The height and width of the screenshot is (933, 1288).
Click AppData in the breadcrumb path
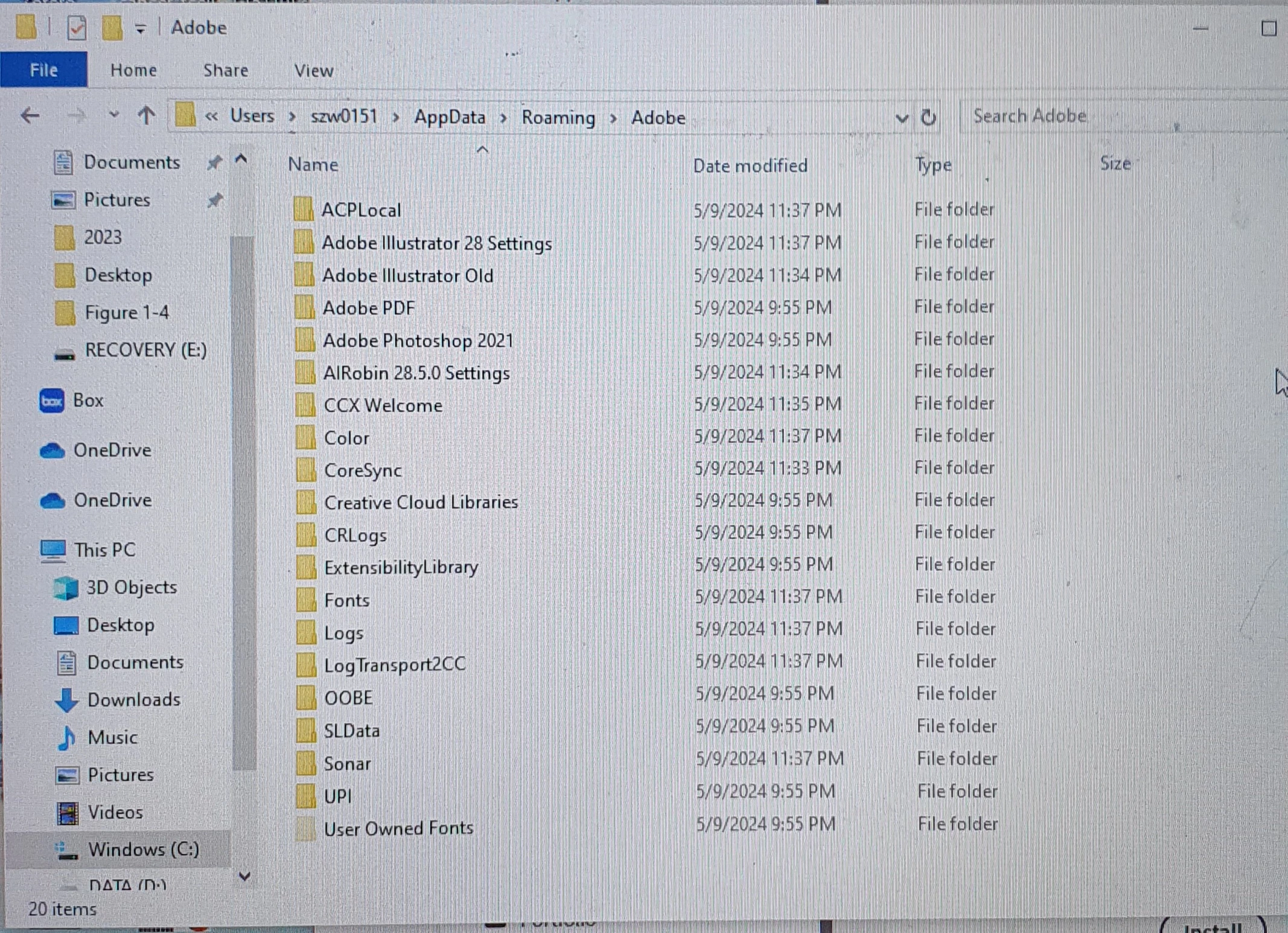click(x=449, y=117)
